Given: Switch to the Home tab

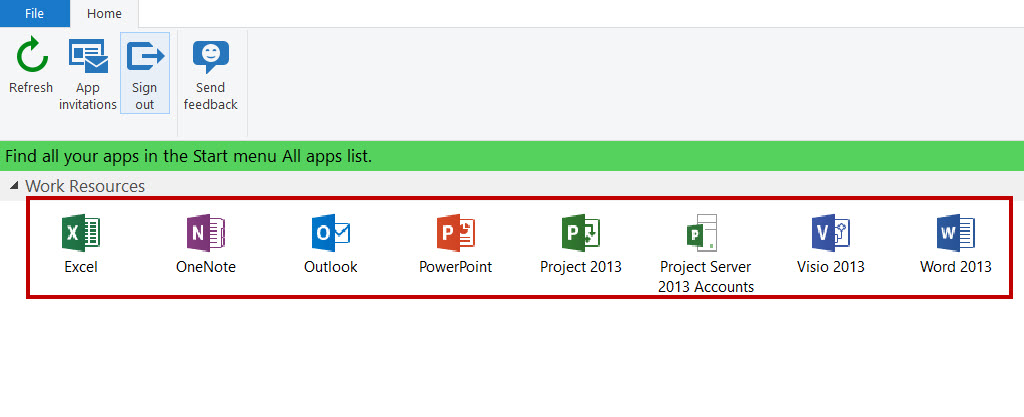Looking at the screenshot, I should coord(104,14).
